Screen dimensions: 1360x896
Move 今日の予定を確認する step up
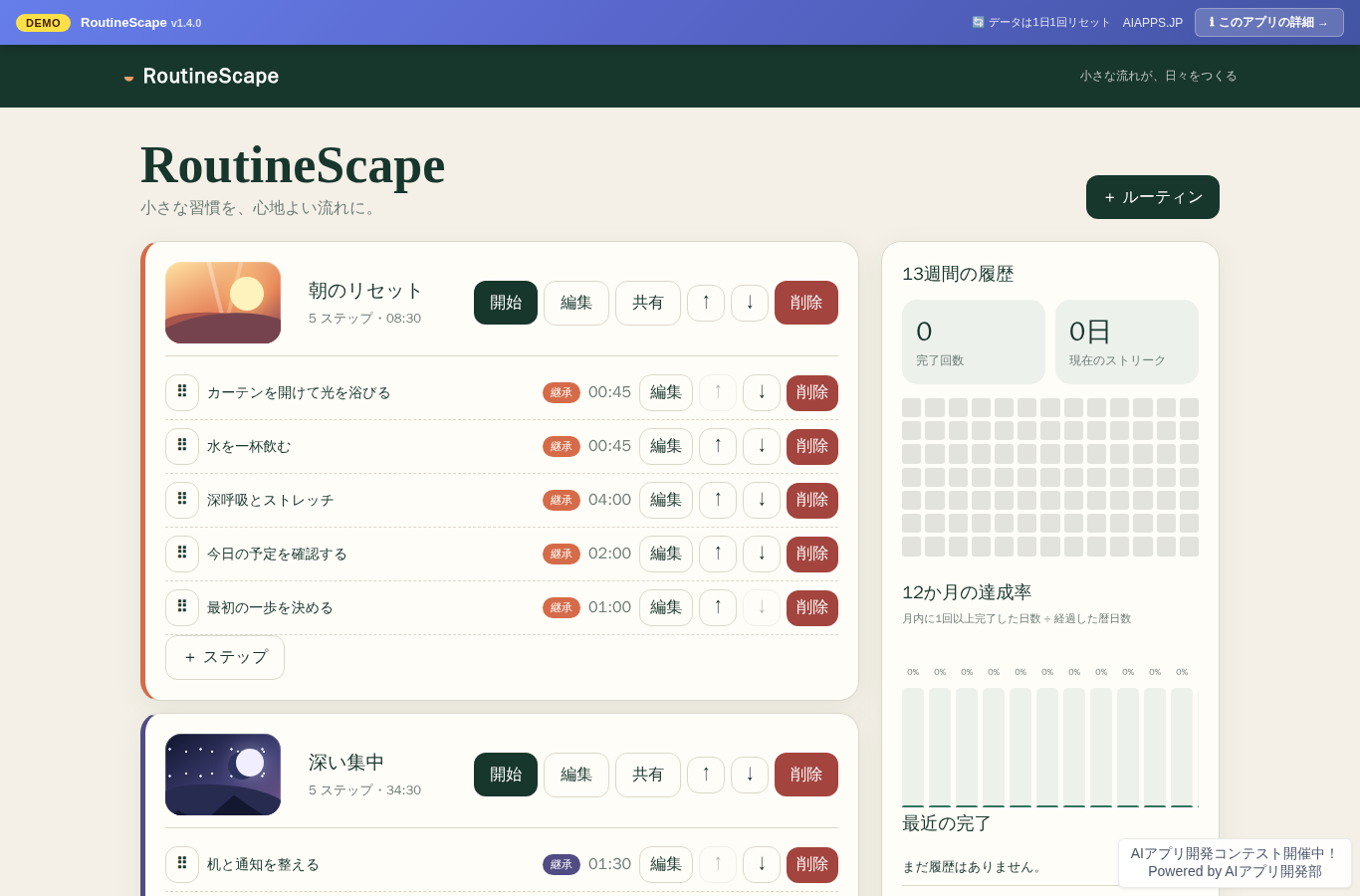[x=718, y=554]
